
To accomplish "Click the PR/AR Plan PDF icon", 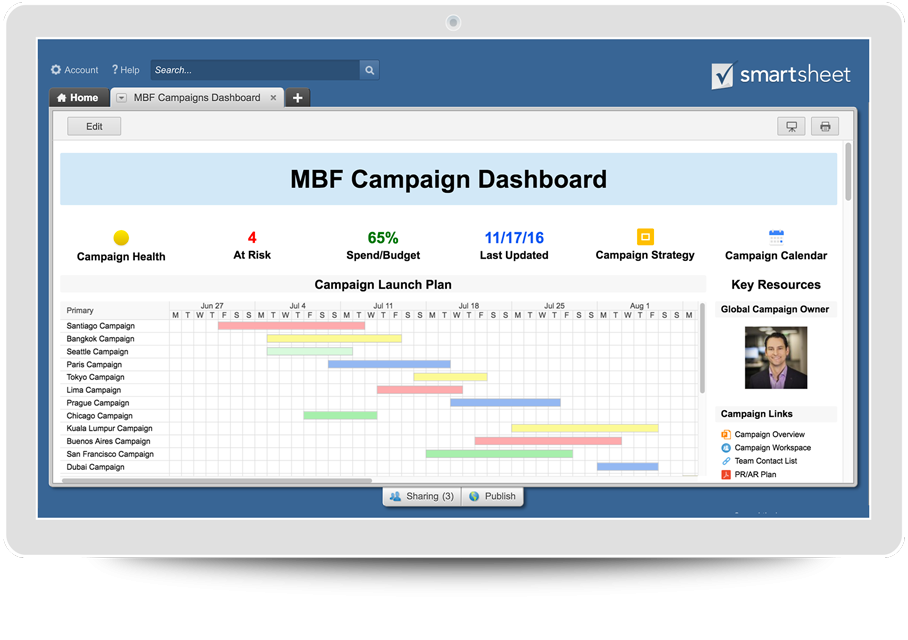I will pyautogui.click(x=726, y=475).
